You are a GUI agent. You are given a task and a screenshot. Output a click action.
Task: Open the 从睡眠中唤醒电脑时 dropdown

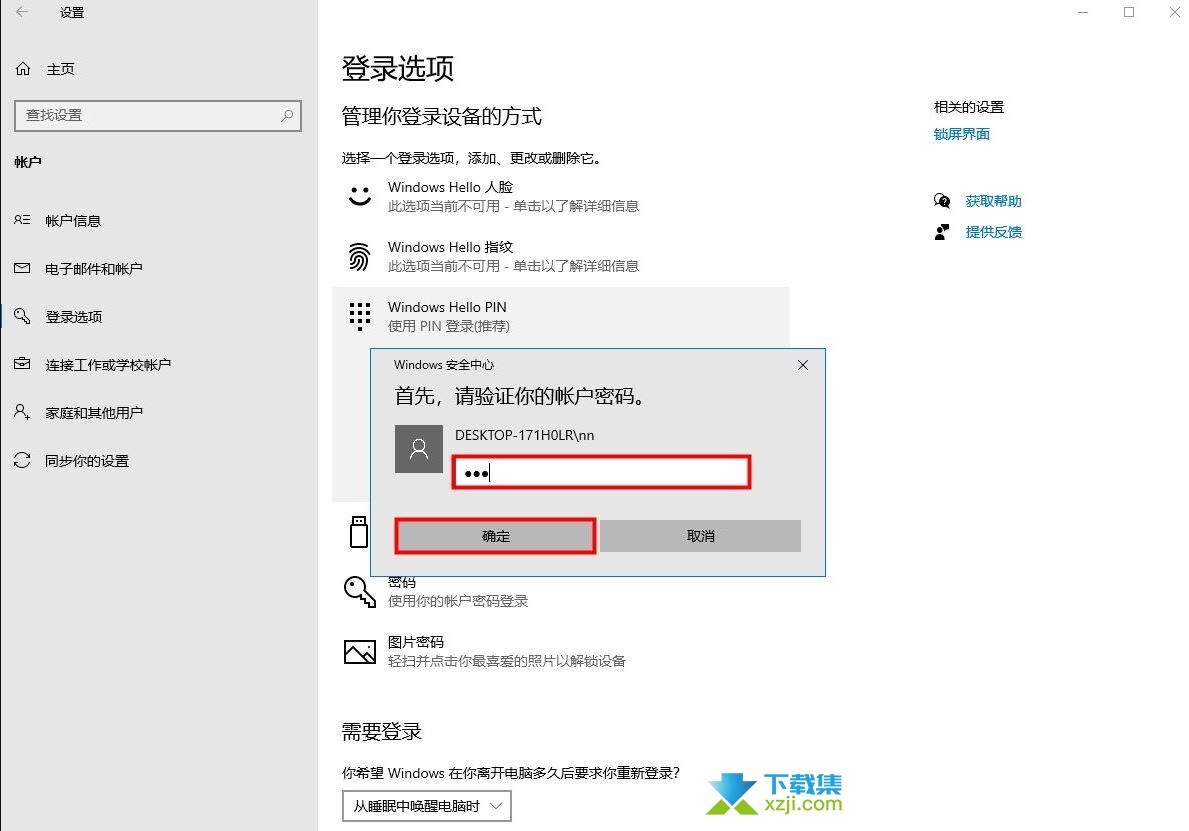click(x=427, y=806)
